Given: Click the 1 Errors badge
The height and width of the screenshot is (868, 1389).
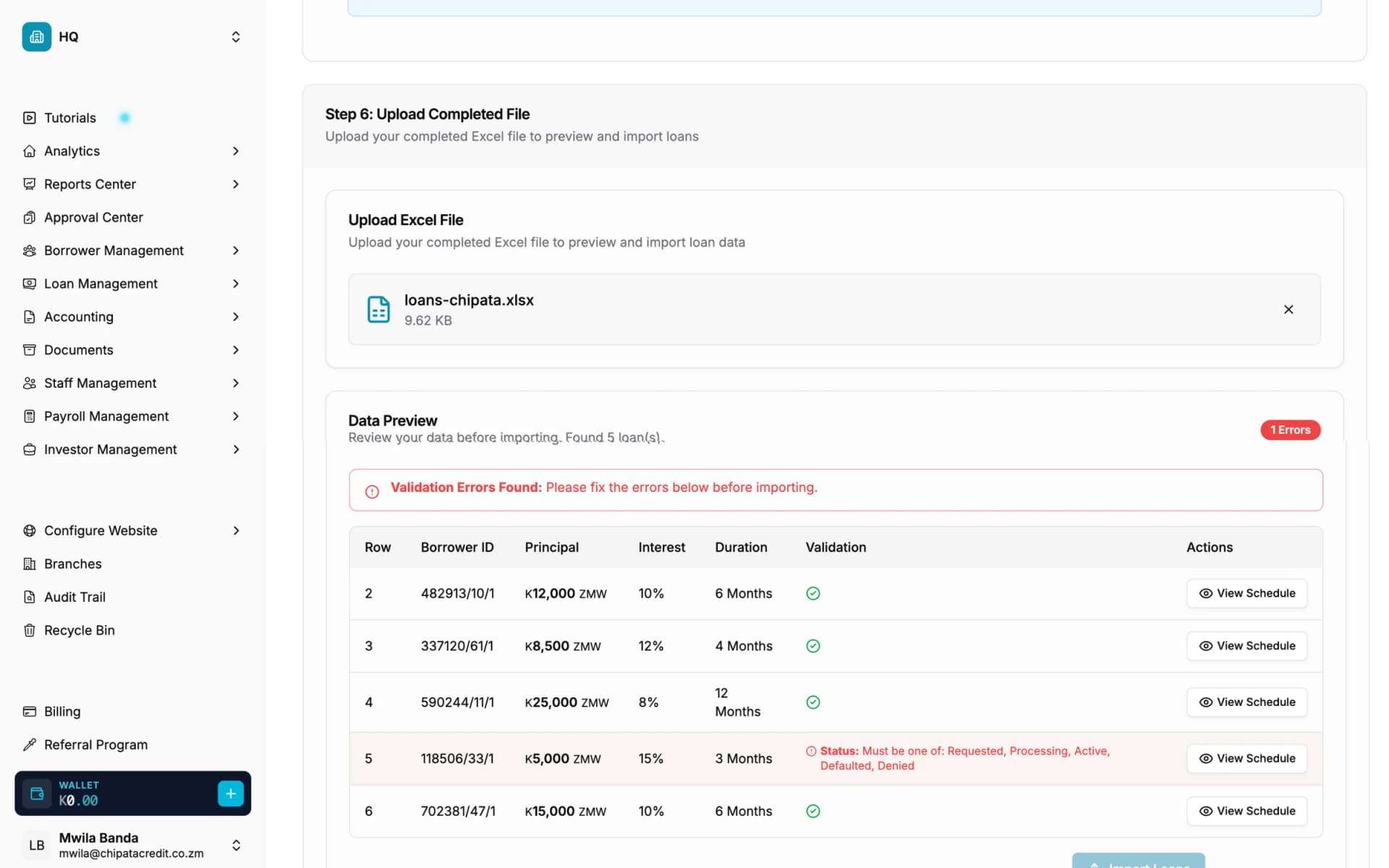Looking at the screenshot, I should tap(1291, 430).
